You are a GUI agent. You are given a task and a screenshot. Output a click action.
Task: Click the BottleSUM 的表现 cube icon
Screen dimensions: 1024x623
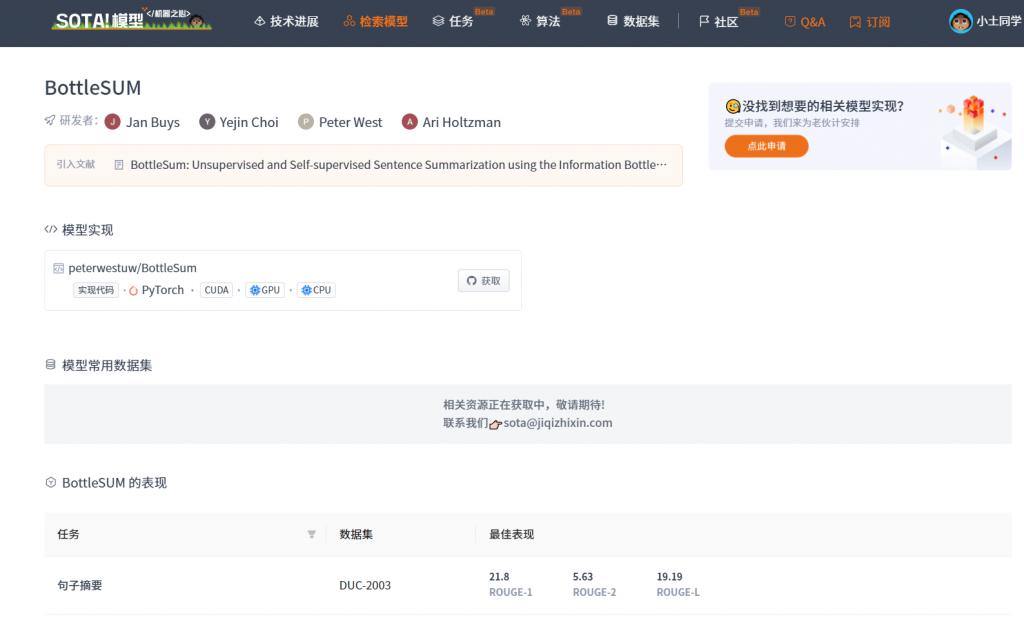coord(50,482)
